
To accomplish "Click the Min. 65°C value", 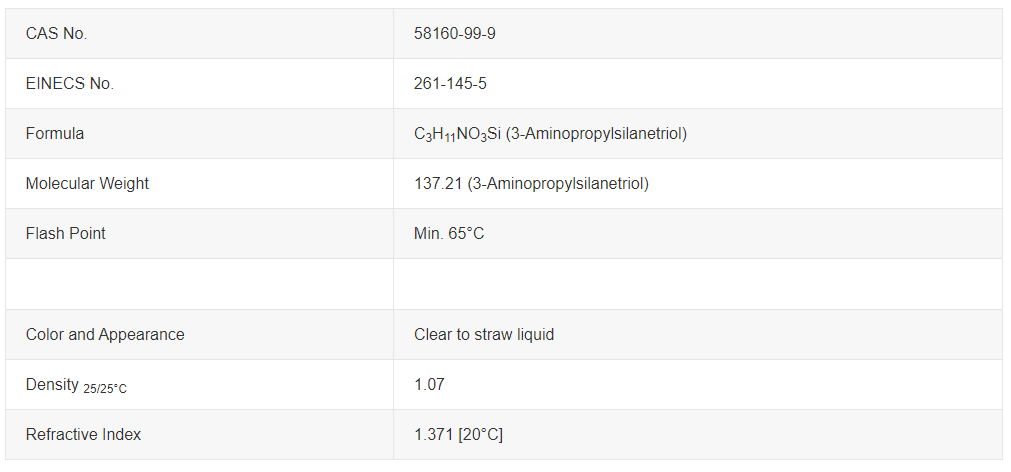I will (449, 234).
